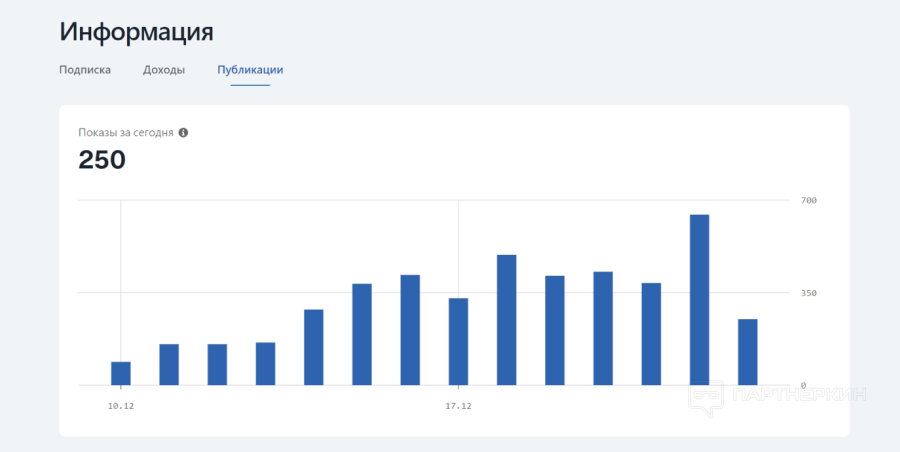This screenshot has width=900, height=452.
Task: Click the Информация page heading
Action: pyautogui.click(x=137, y=31)
